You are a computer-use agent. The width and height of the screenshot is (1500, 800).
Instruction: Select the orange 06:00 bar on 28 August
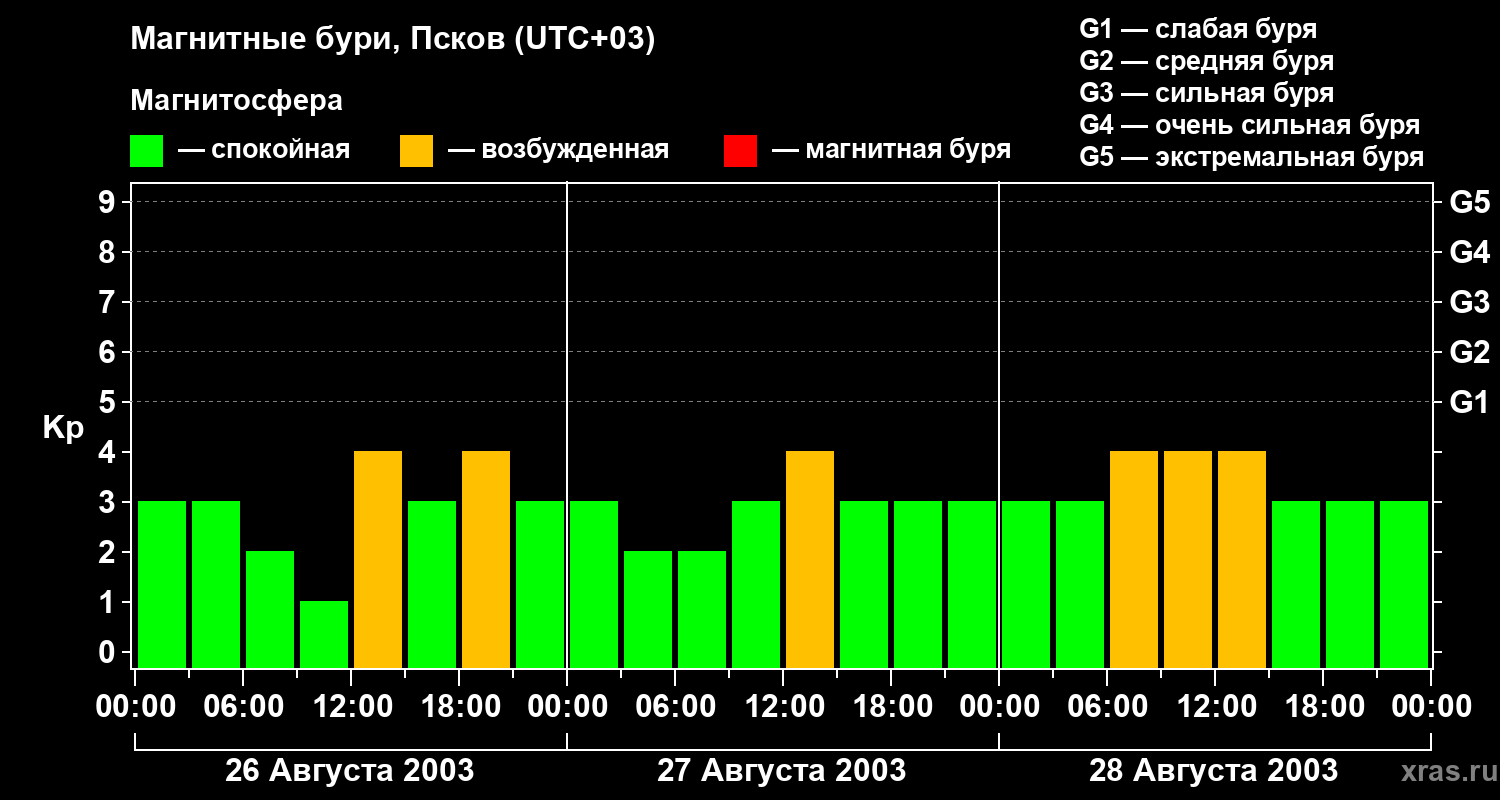coord(1134,559)
